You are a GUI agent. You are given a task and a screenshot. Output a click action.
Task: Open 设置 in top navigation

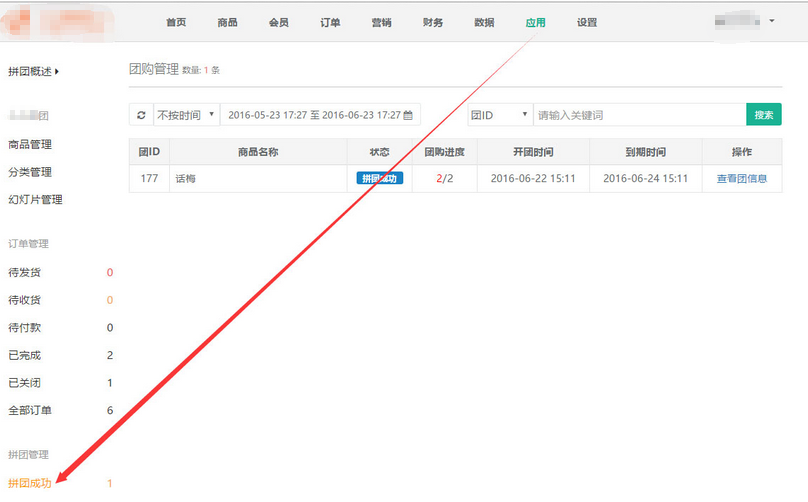click(587, 22)
